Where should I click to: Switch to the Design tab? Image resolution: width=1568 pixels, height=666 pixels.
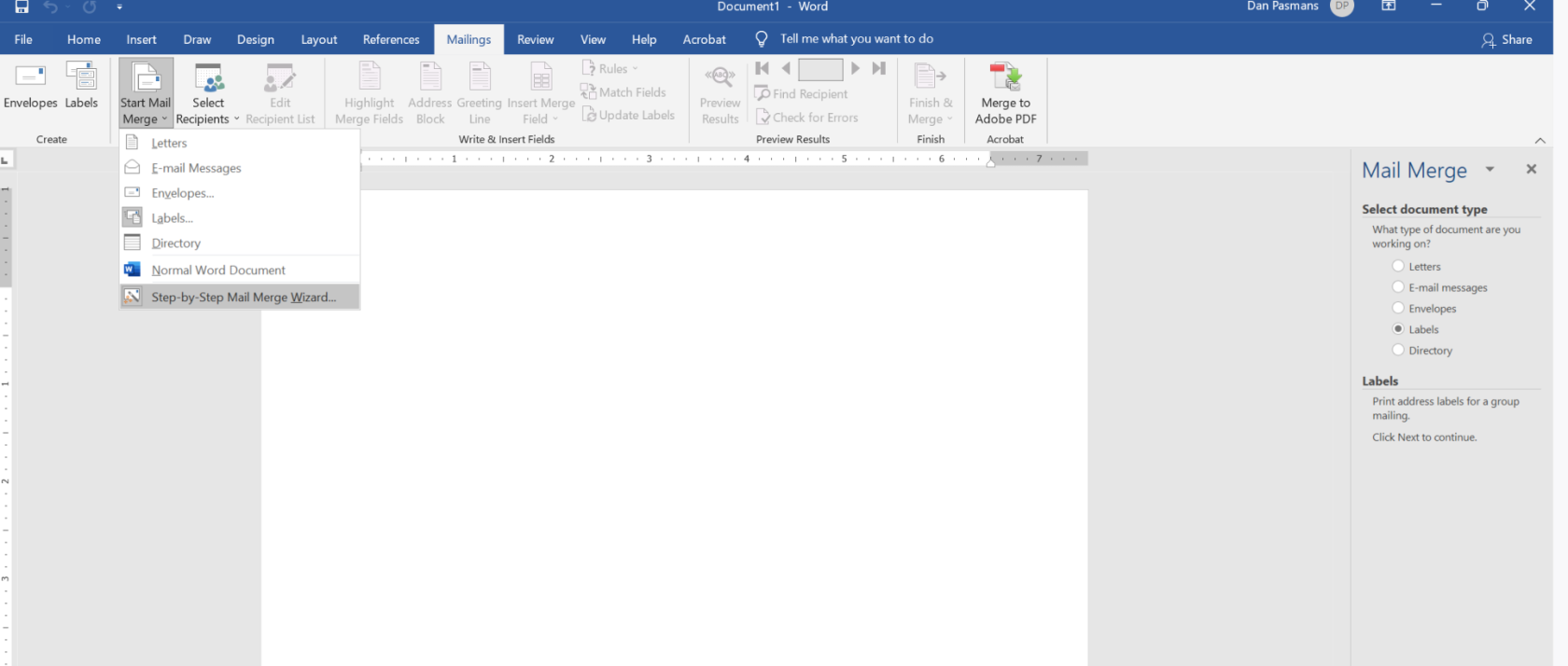point(256,39)
